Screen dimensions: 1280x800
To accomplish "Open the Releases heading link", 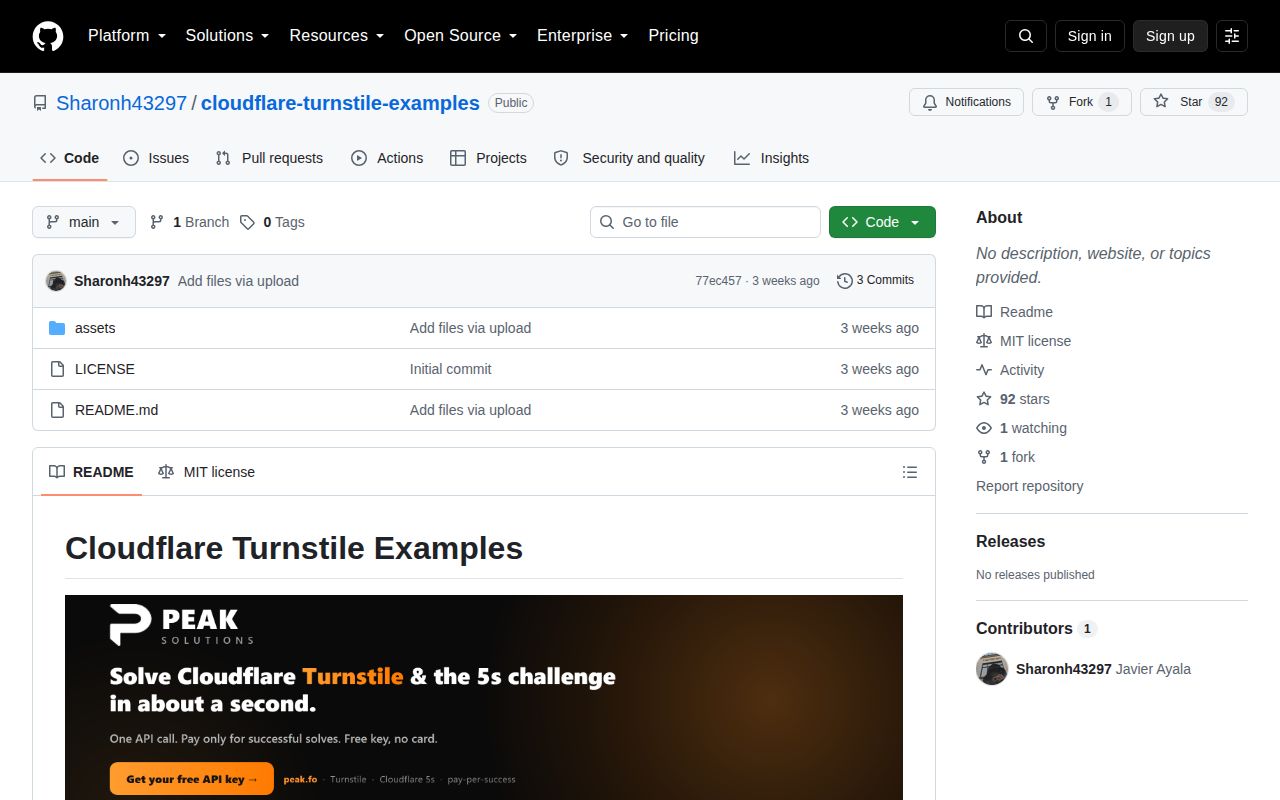I will (1010, 541).
